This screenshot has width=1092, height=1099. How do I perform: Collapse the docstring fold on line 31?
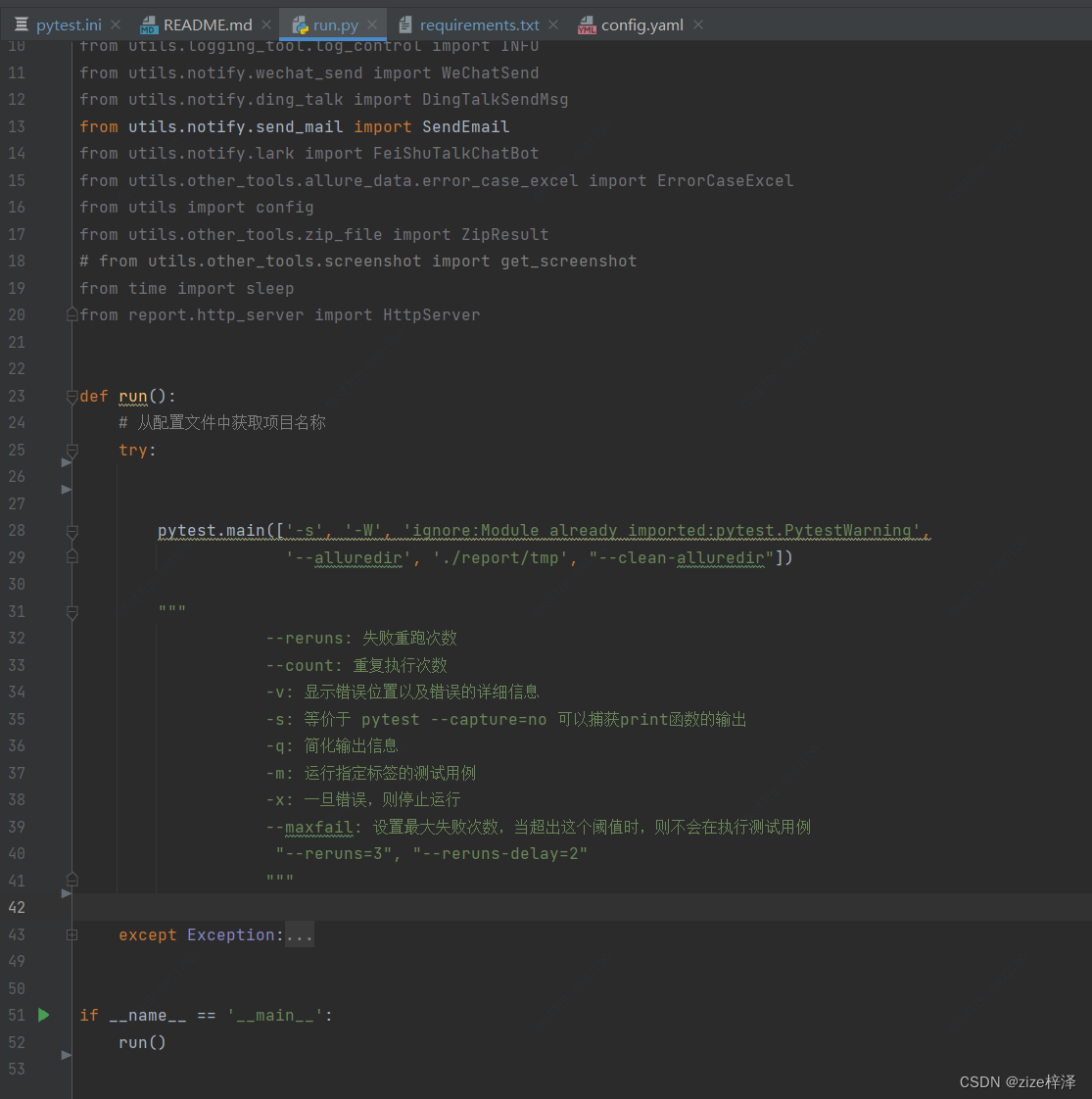71,612
